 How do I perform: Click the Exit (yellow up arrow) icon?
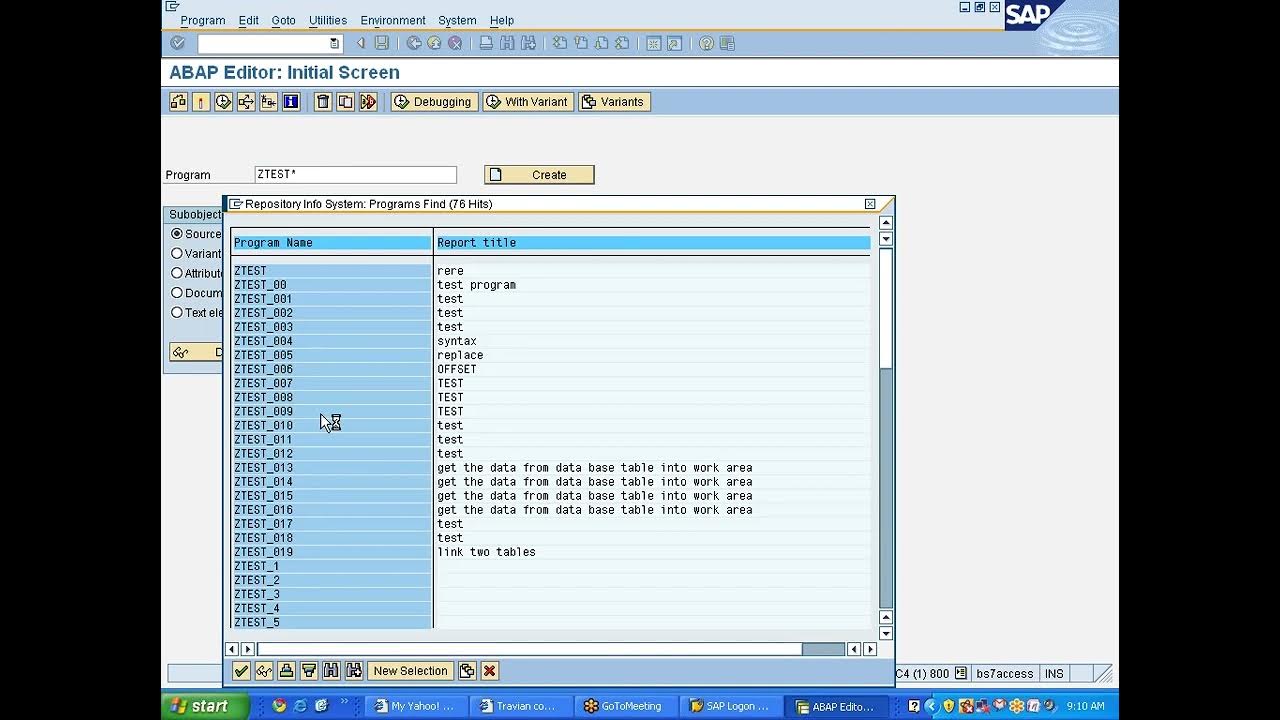point(434,43)
